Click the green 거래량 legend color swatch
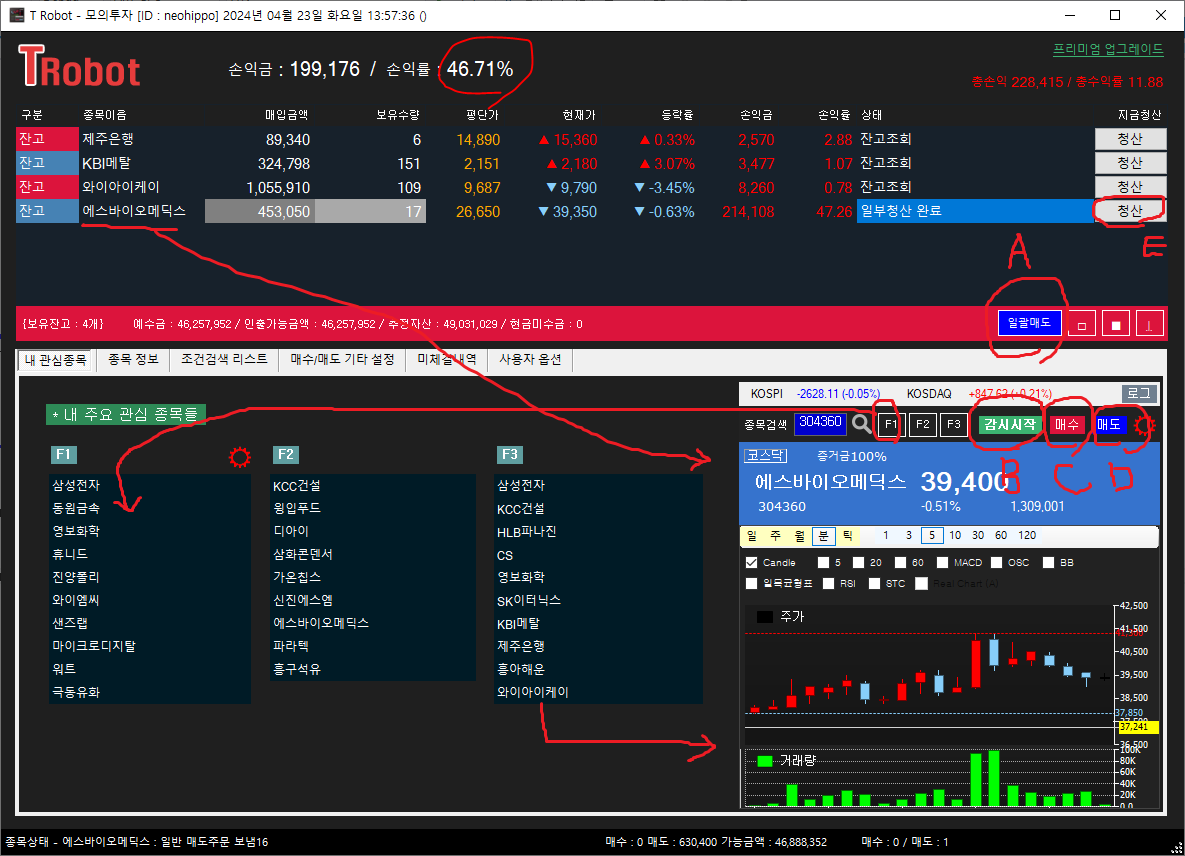This screenshot has width=1185, height=856. tap(765, 761)
